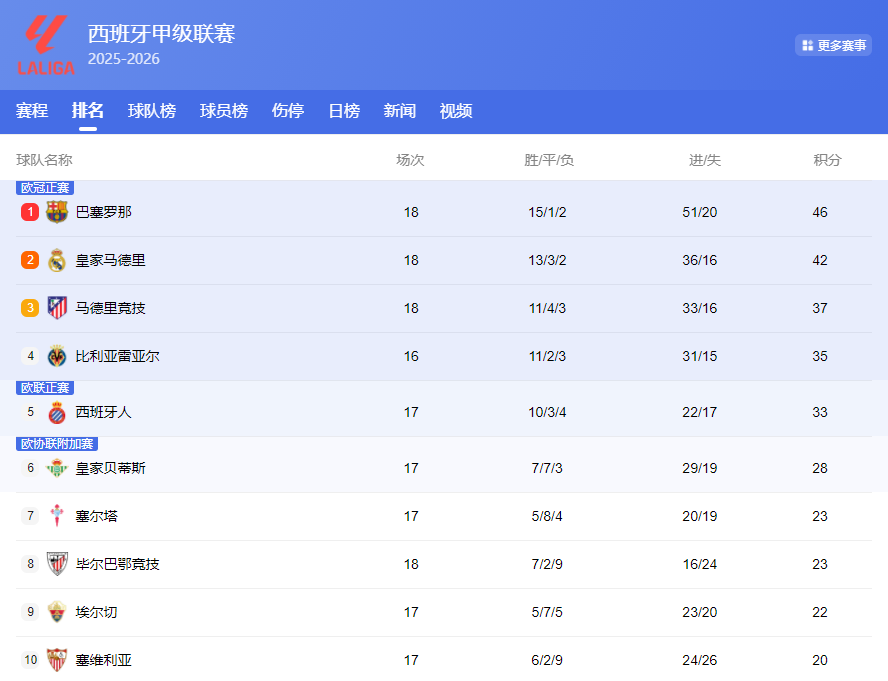The height and width of the screenshot is (681, 888).
Task: Click the yellow rank 3 badge
Action: (30, 308)
